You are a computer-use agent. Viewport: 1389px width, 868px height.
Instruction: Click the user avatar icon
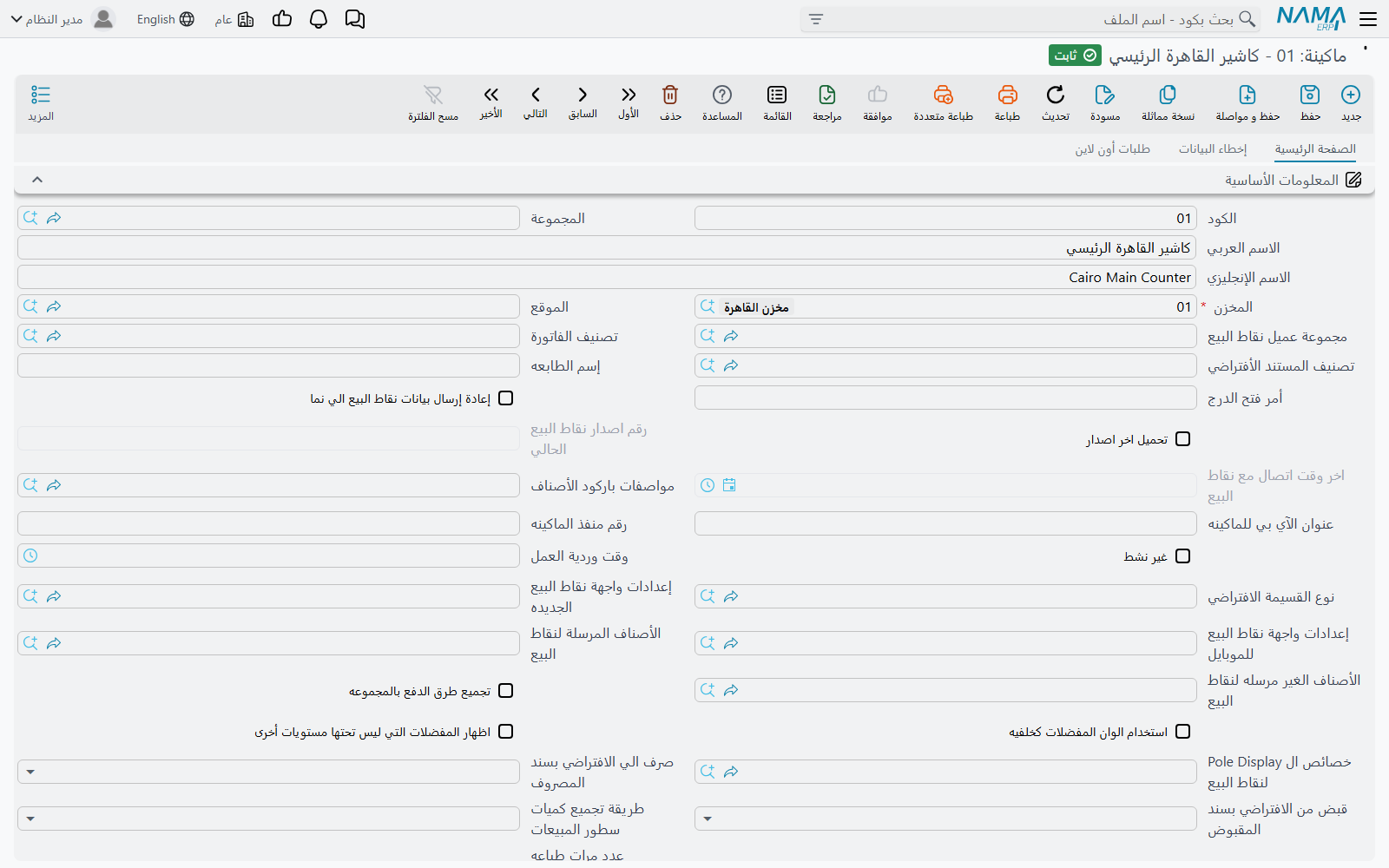(x=103, y=19)
